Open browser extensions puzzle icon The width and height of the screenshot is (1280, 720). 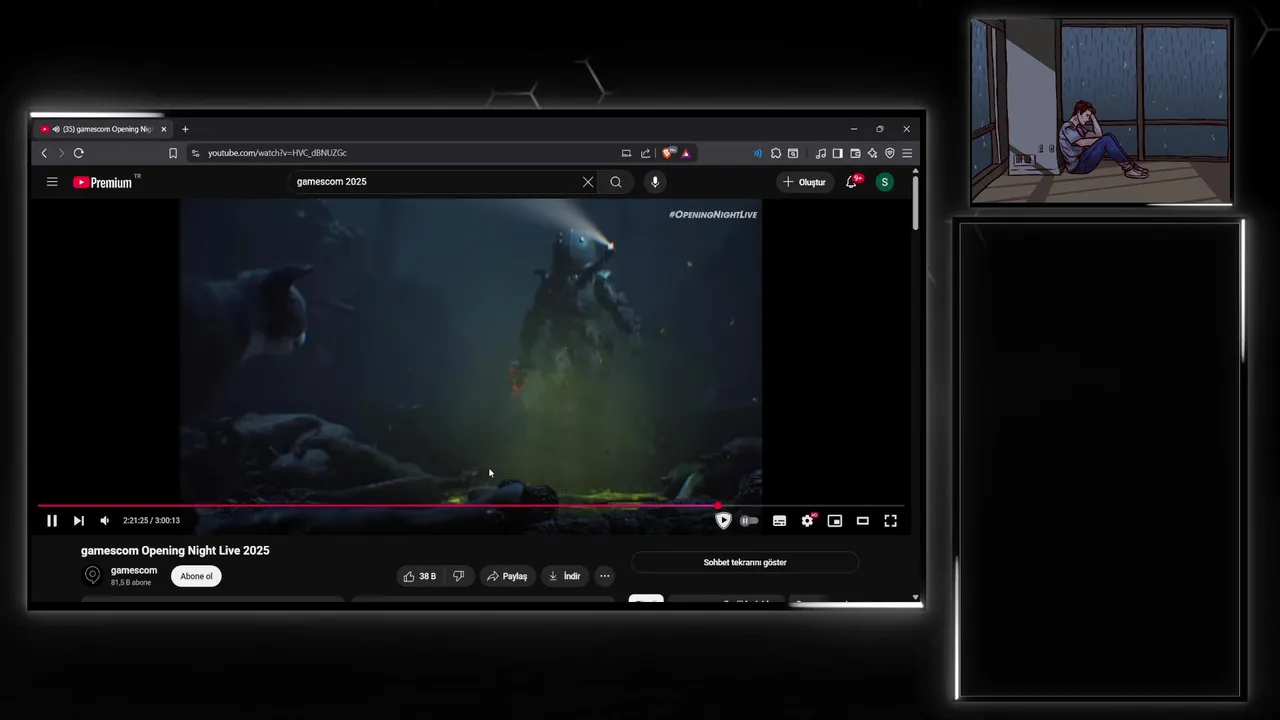[776, 153]
